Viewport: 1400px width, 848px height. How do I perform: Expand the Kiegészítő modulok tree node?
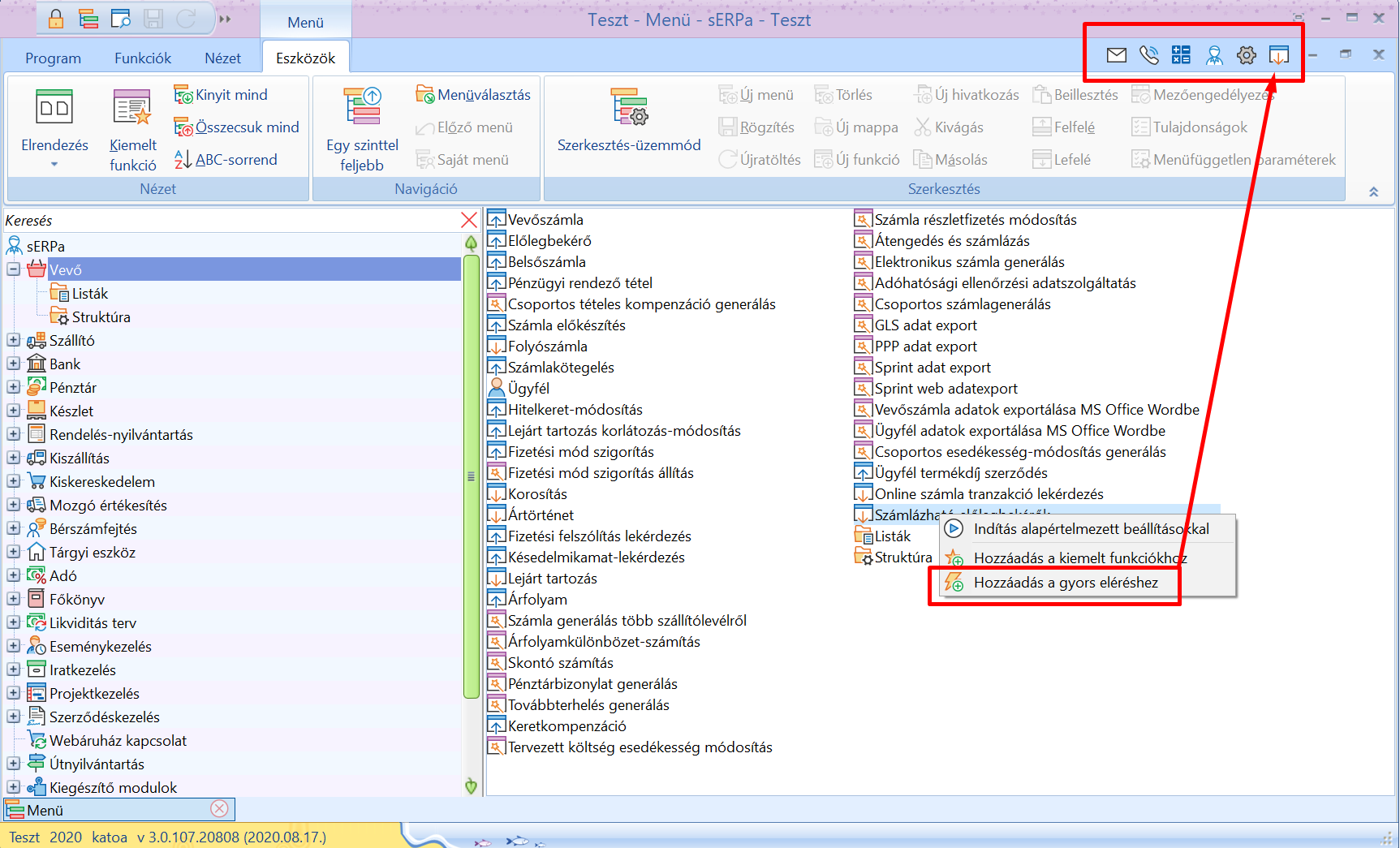pos(13,787)
